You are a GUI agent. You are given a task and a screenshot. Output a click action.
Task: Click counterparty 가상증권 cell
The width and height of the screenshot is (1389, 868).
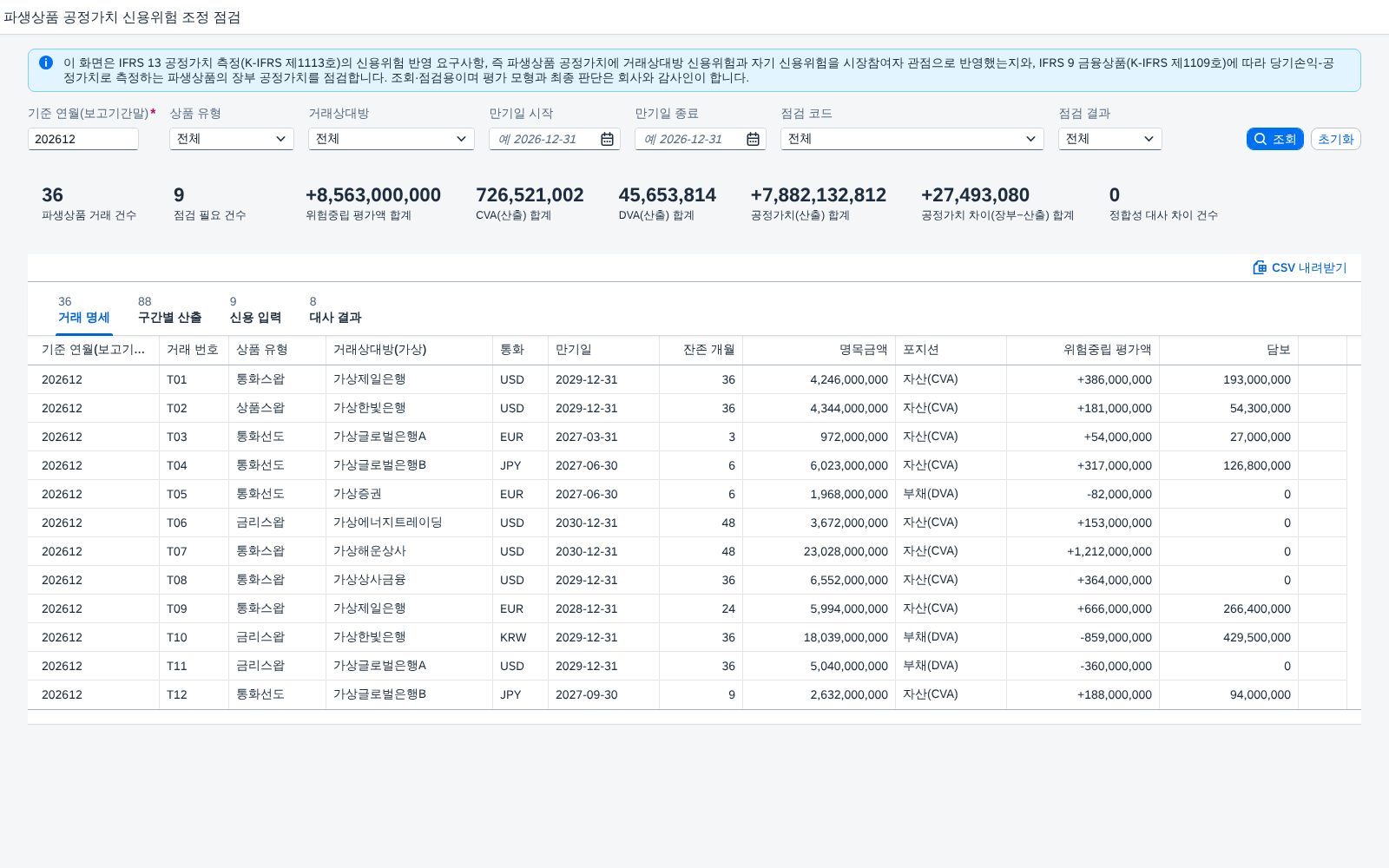[409, 494]
